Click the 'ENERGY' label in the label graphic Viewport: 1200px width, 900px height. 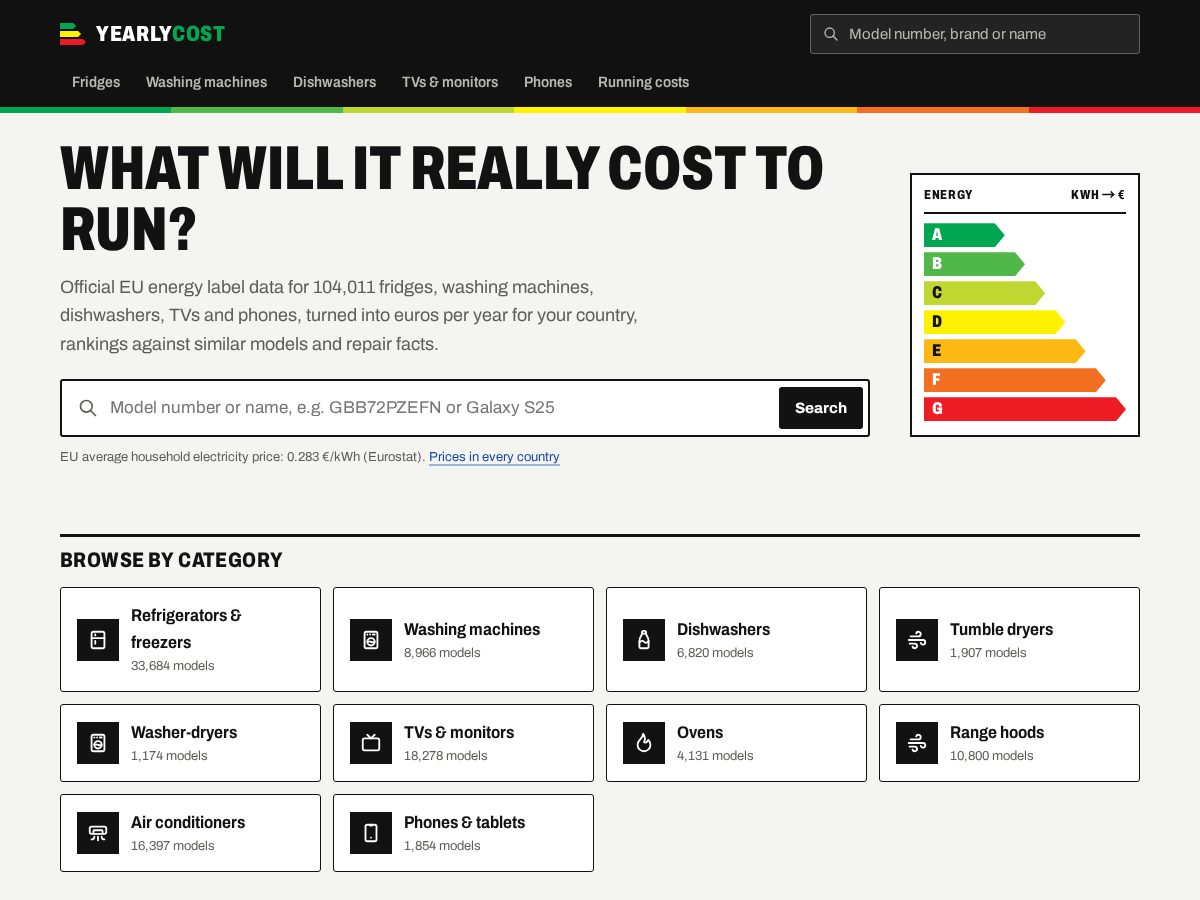point(948,195)
